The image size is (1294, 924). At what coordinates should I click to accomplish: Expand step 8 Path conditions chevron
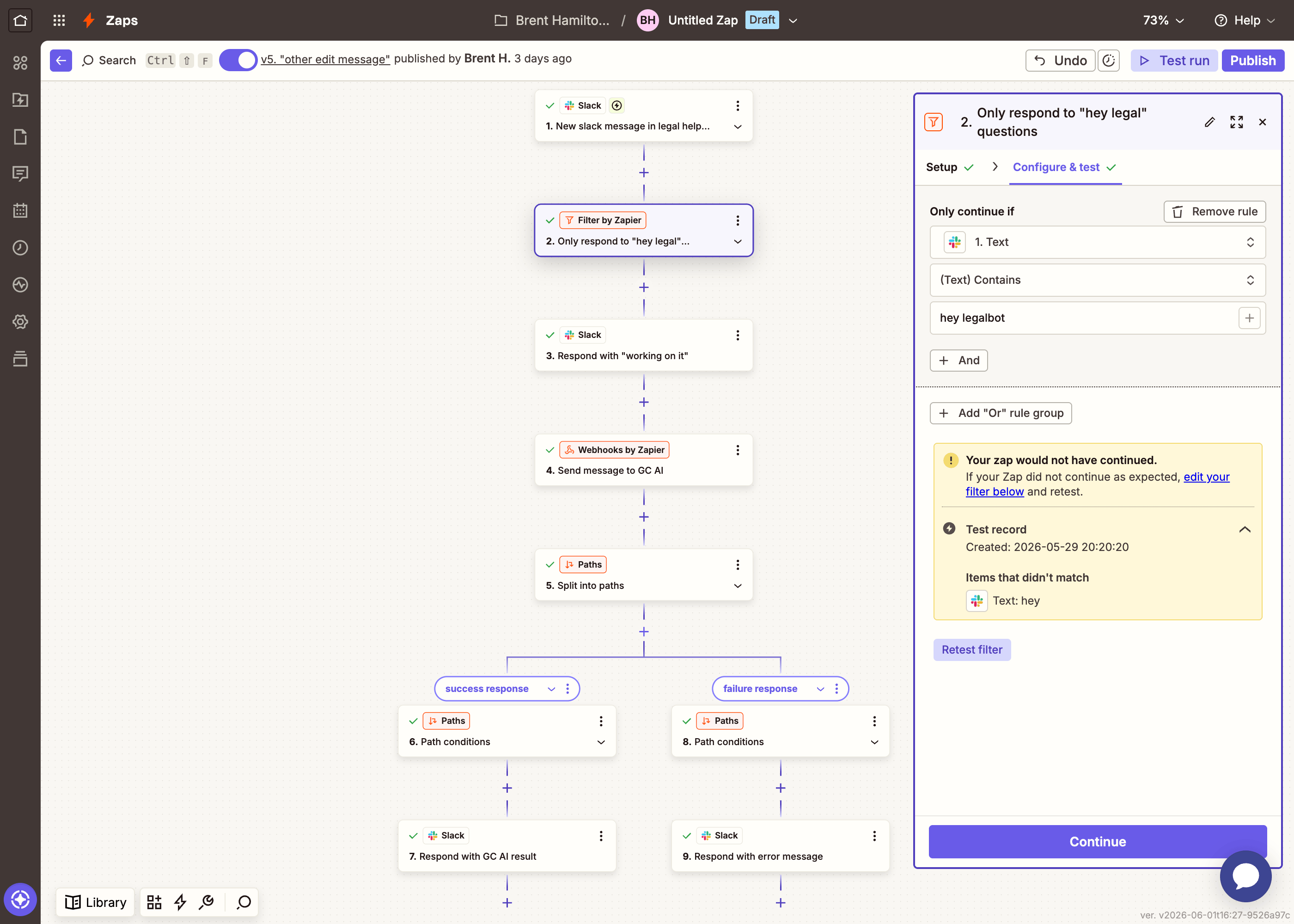875,742
